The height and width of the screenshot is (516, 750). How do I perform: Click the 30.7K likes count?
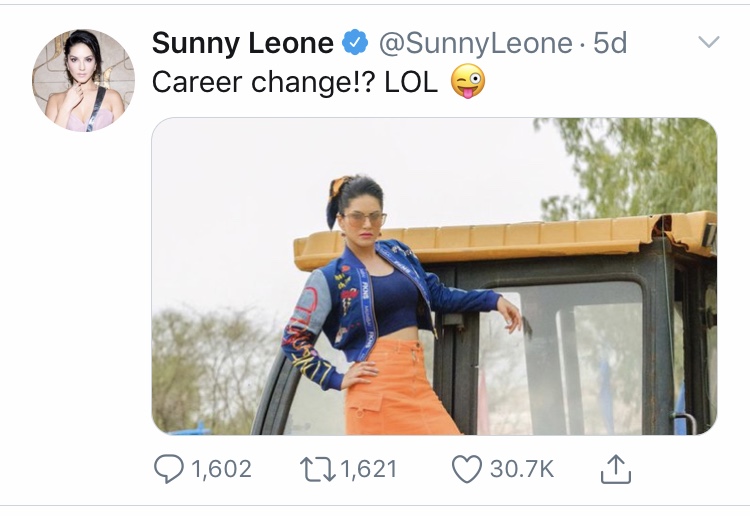coord(521,468)
